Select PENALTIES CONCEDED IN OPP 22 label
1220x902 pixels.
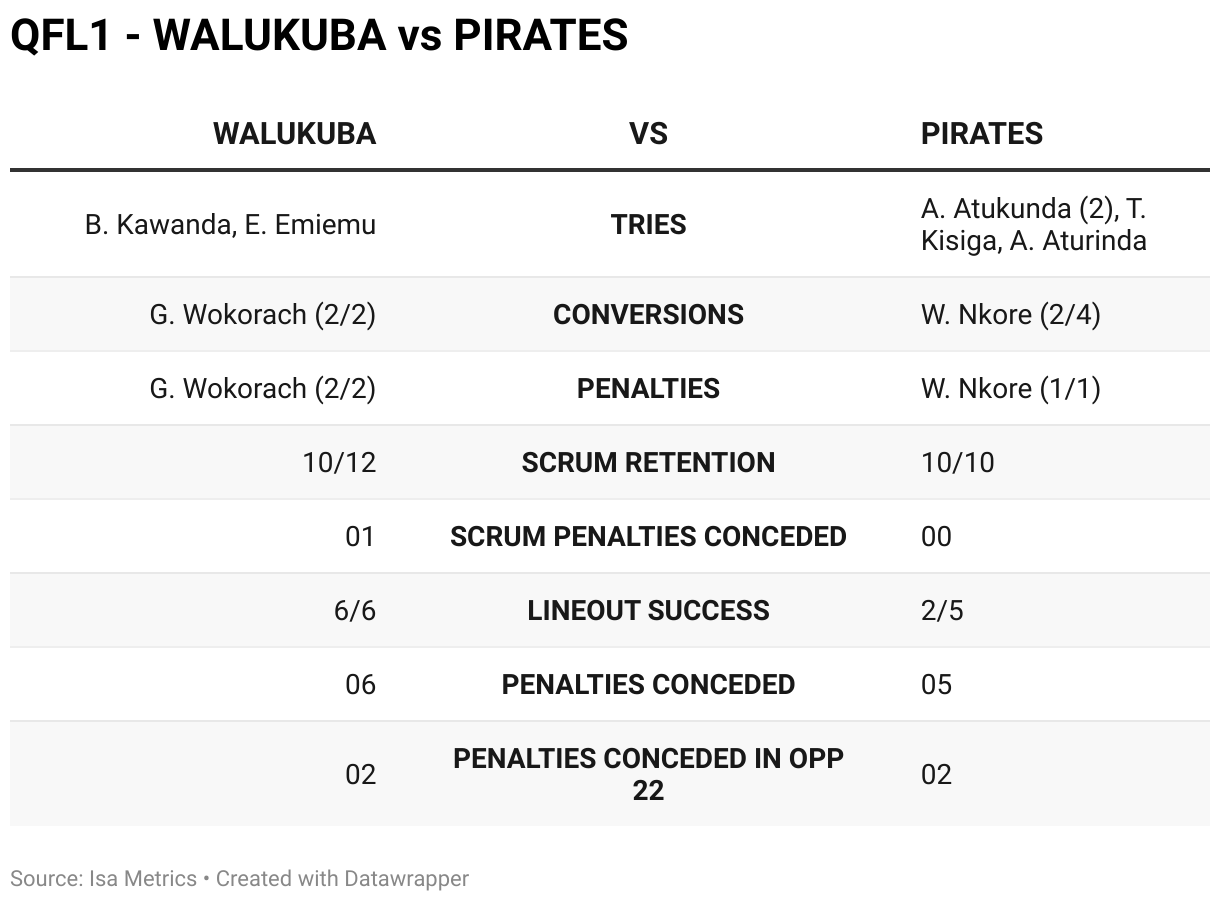[x=648, y=774]
